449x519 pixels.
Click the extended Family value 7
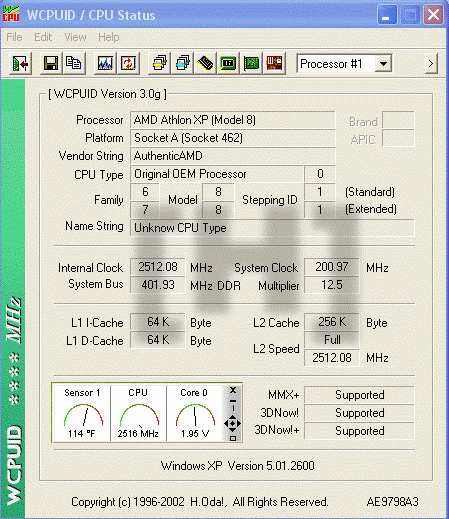click(145, 210)
